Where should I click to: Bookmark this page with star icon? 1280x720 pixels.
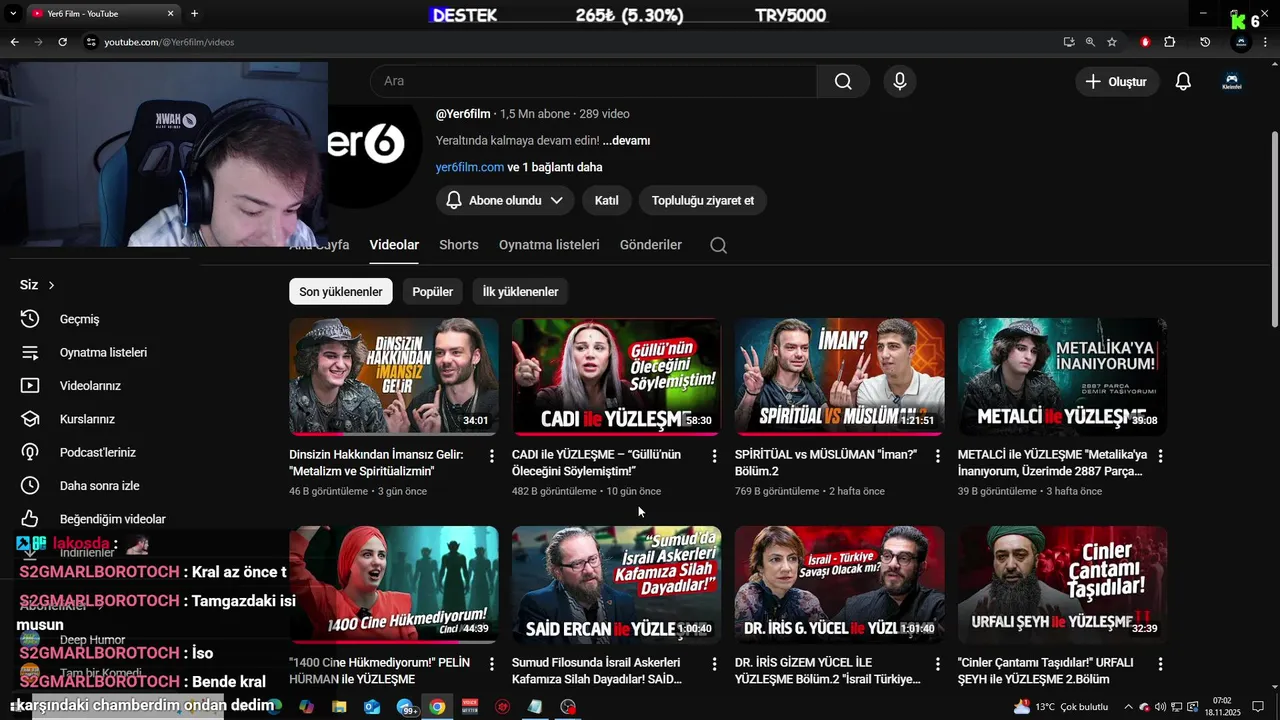tap(1112, 42)
